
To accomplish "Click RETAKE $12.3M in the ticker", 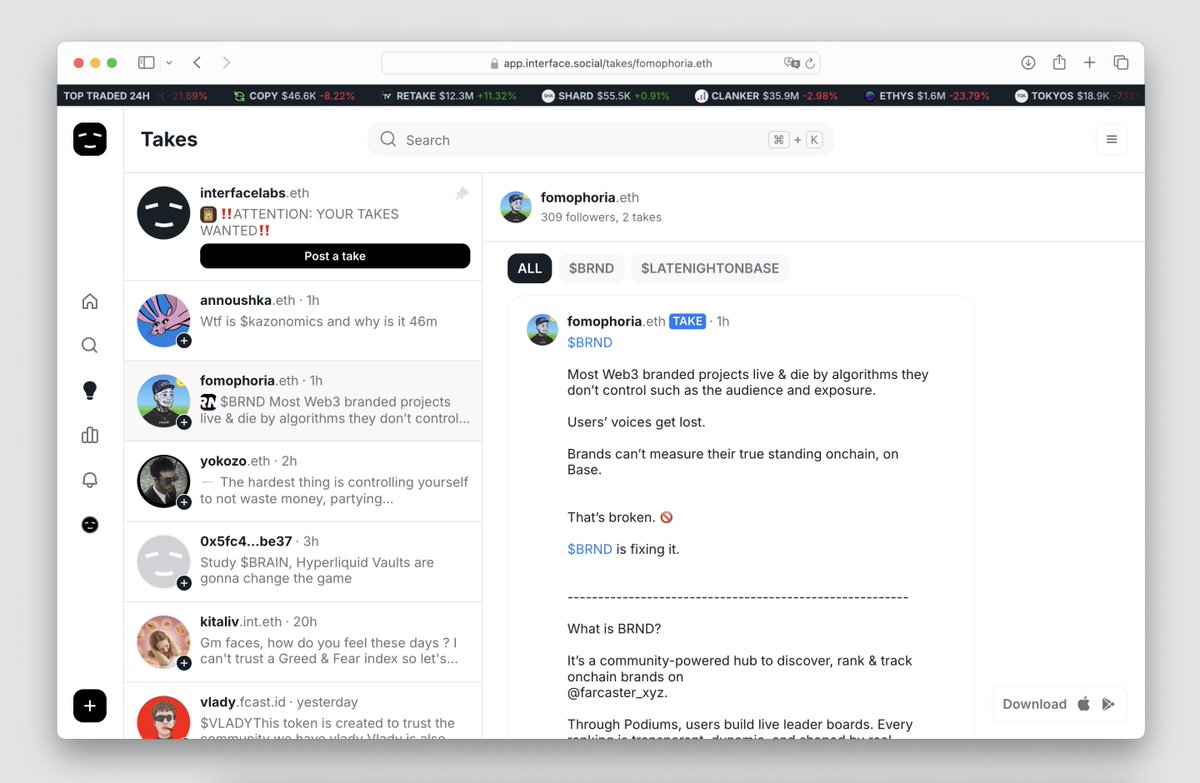I will pyautogui.click(x=449, y=96).
